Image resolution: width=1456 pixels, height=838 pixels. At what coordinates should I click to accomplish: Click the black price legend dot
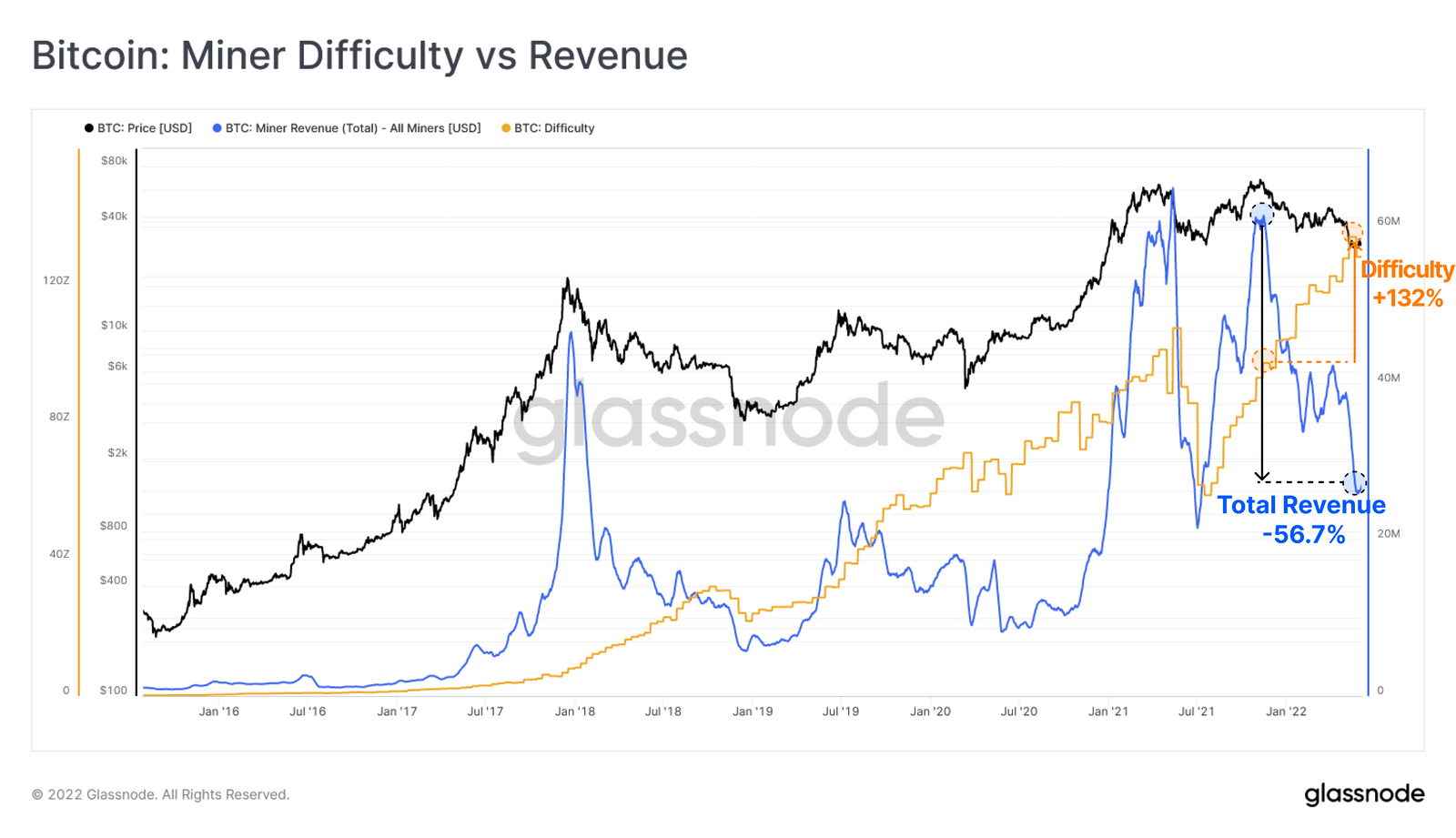coord(89,128)
